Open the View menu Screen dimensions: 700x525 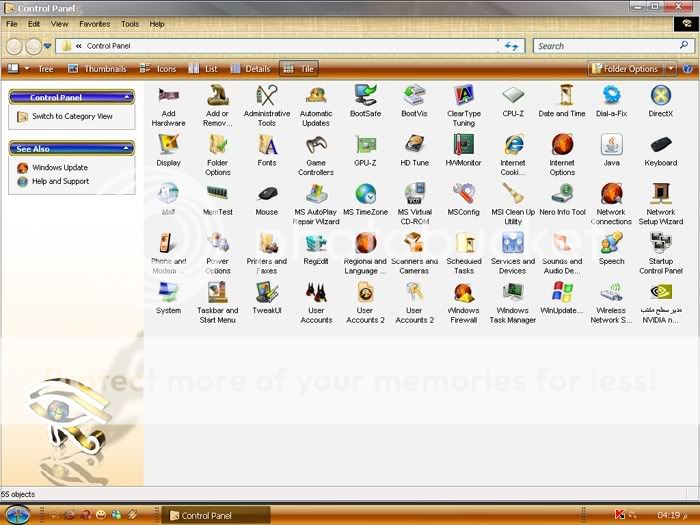pos(59,24)
